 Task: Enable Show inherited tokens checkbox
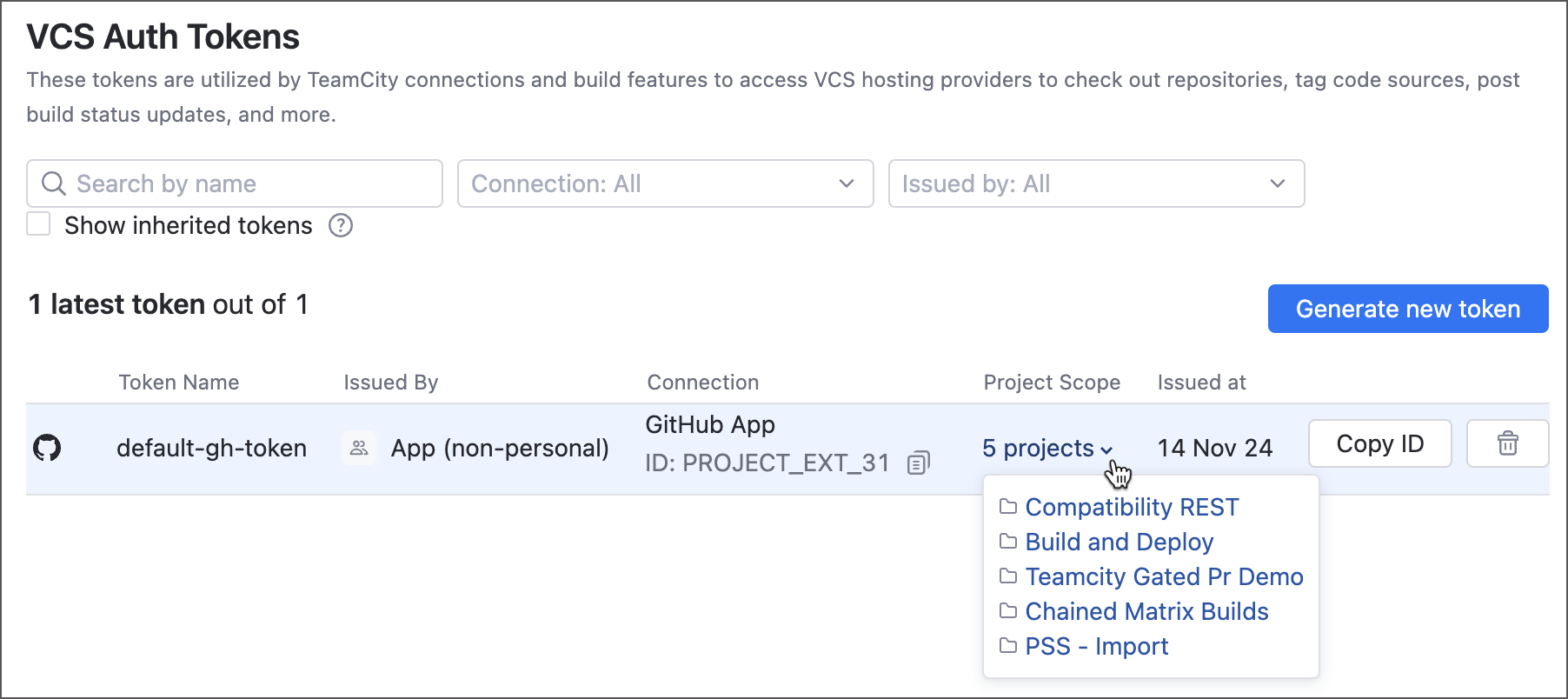click(39, 224)
